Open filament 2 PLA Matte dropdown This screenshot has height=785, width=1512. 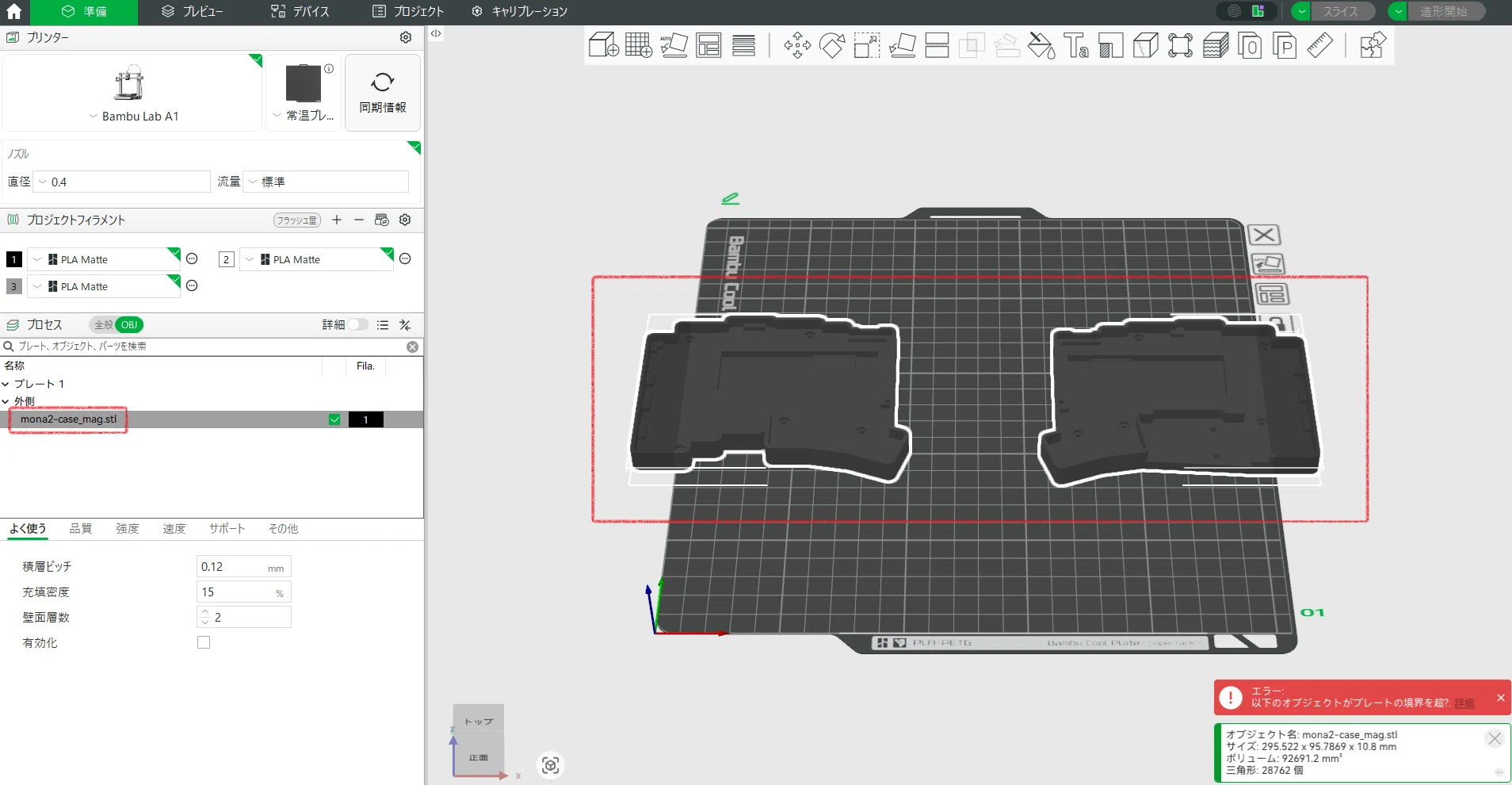[317, 259]
